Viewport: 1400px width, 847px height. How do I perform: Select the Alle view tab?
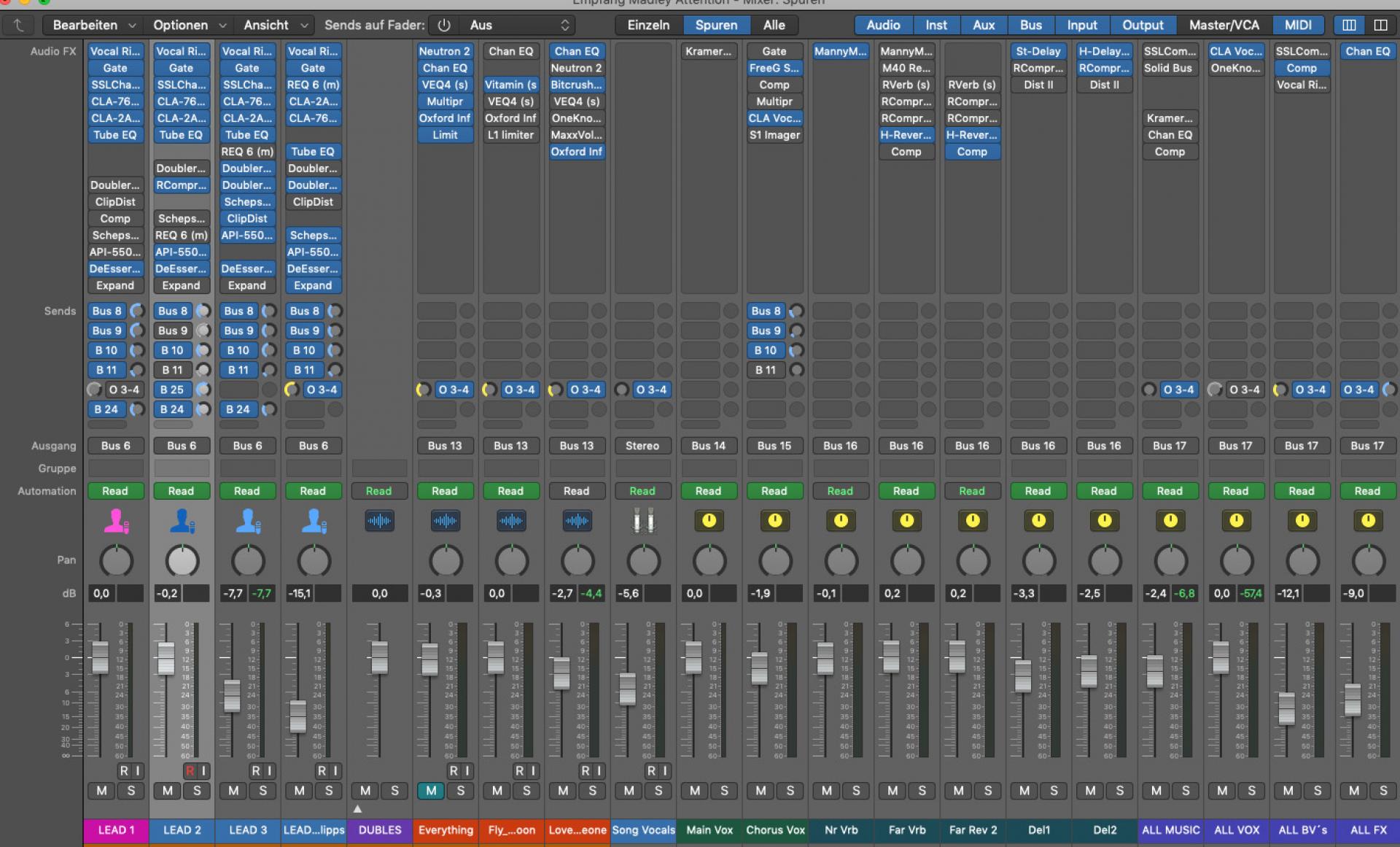(x=774, y=25)
